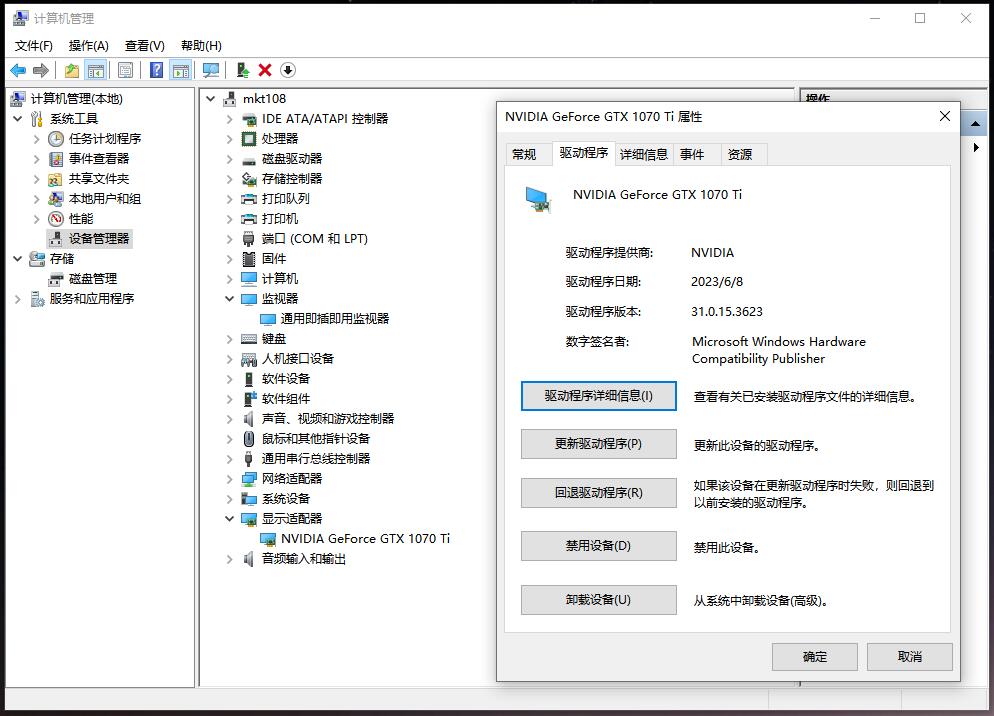The height and width of the screenshot is (716, 994).
Task: Collapse the 系统工具 tree node
Action: pyautogui.click(x=18, y=119)
